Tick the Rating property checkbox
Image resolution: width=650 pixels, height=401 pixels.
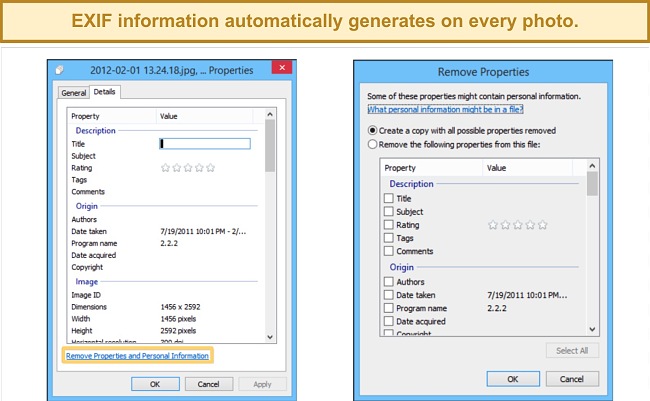pos(388,225)
